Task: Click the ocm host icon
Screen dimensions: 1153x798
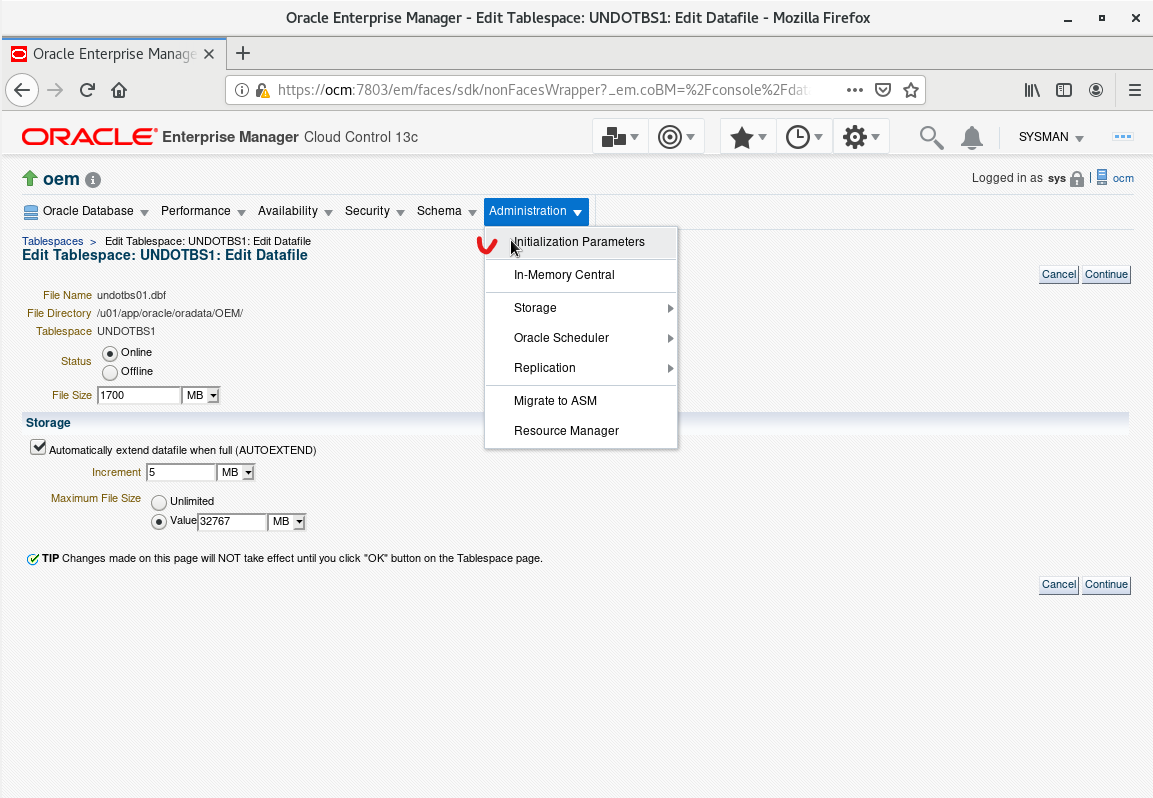Action: [x=1102, y=177]
